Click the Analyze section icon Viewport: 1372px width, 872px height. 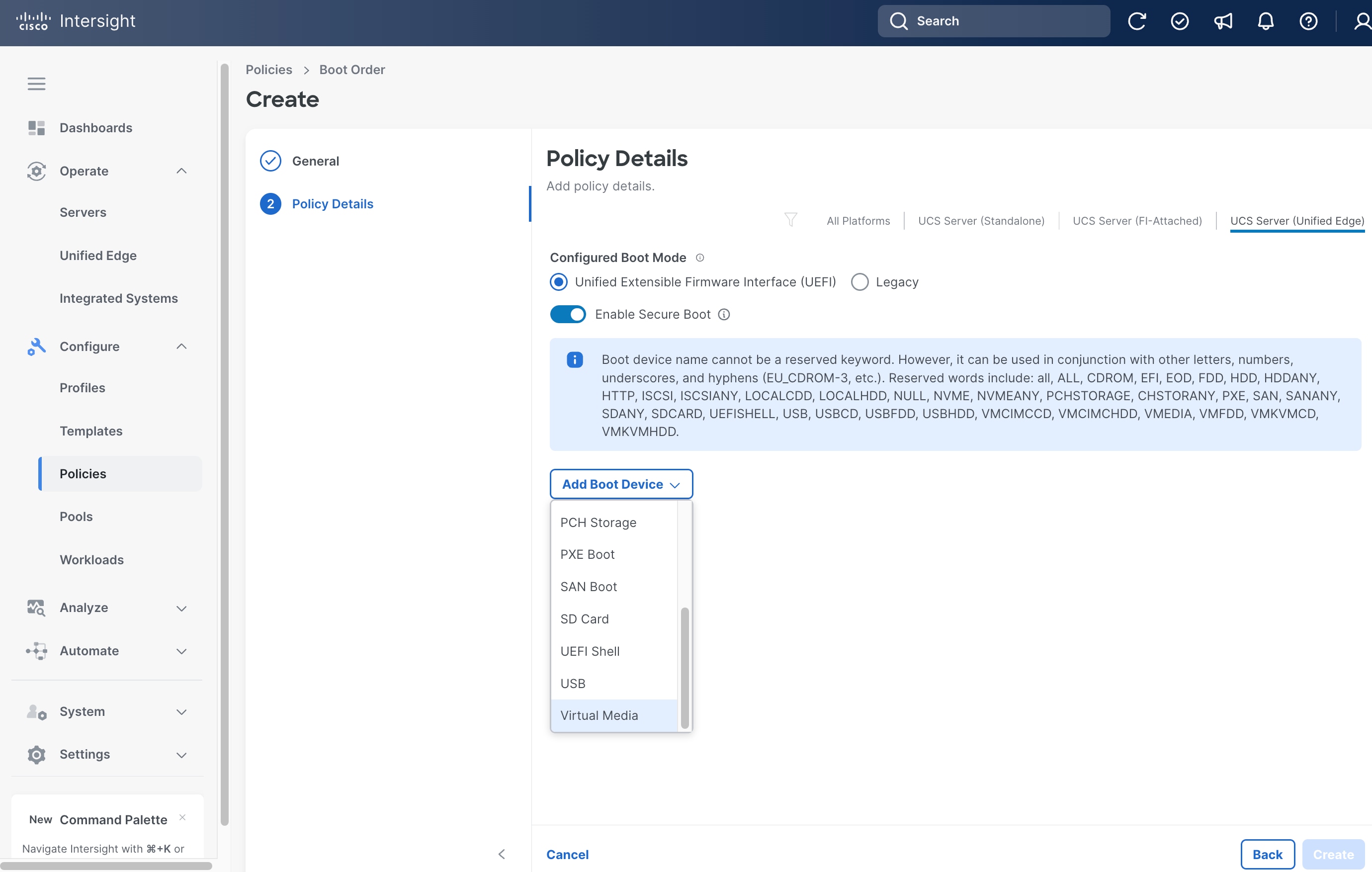click(36, 608)
